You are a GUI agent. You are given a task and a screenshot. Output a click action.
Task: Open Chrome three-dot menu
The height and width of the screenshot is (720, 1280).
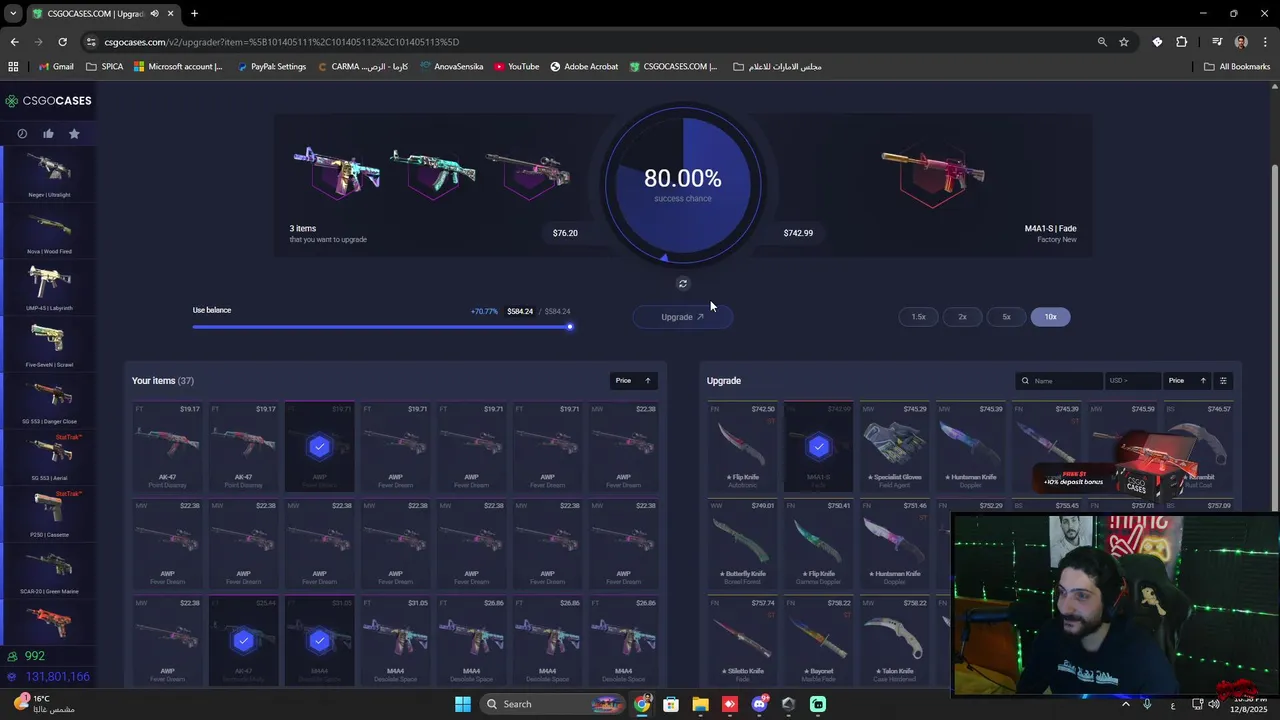tap(1264, 42)
